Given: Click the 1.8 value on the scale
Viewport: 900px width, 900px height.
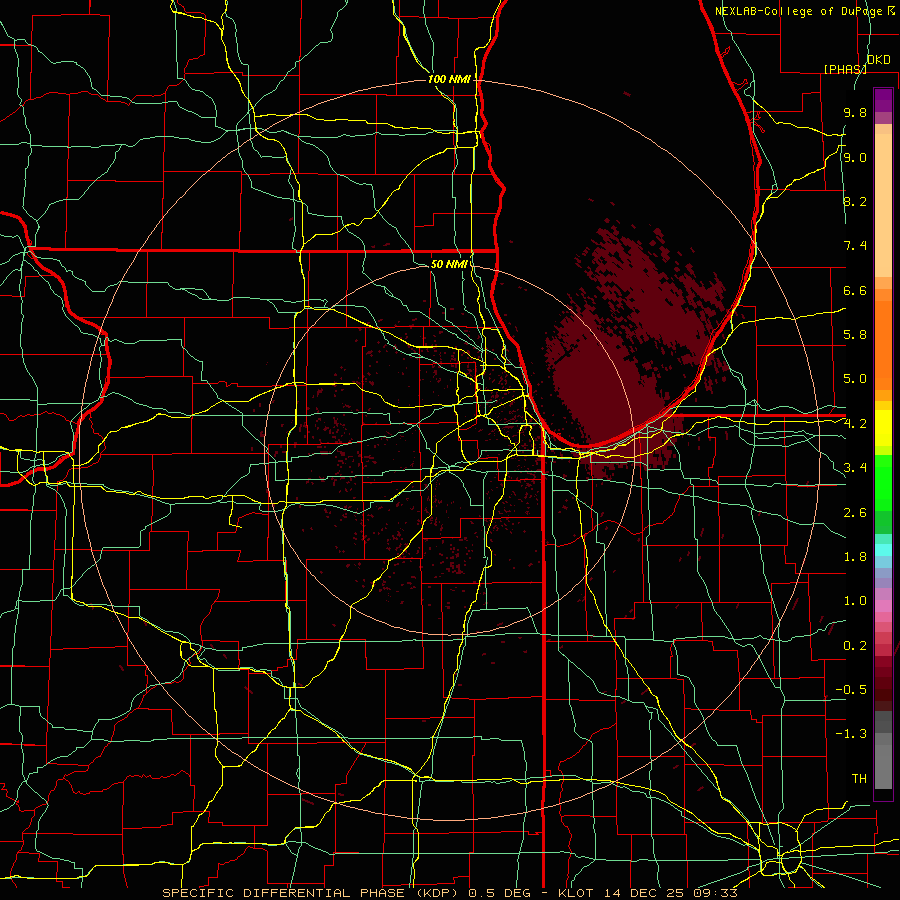Looking at the screenshot, I should pos(855,557).
